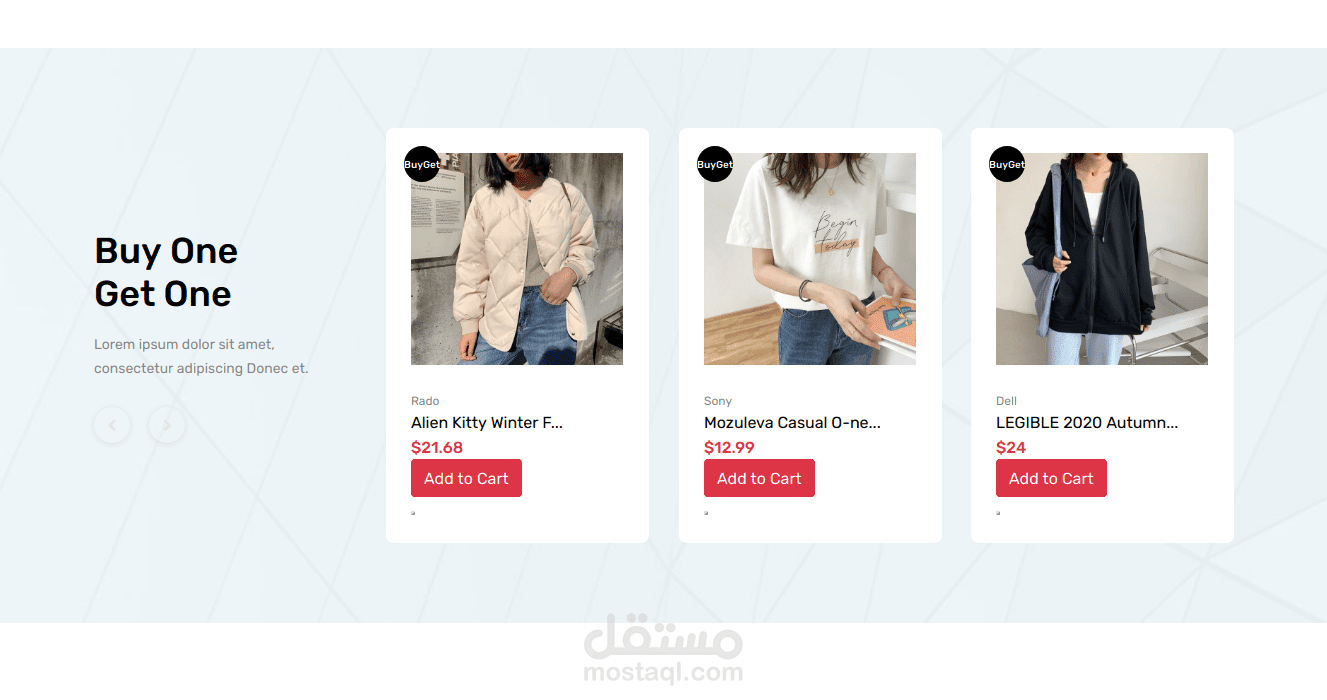The image size is (1327, 700).
Task: Click BuyGet badge on winter jacket card
Action: coord(422,164)
